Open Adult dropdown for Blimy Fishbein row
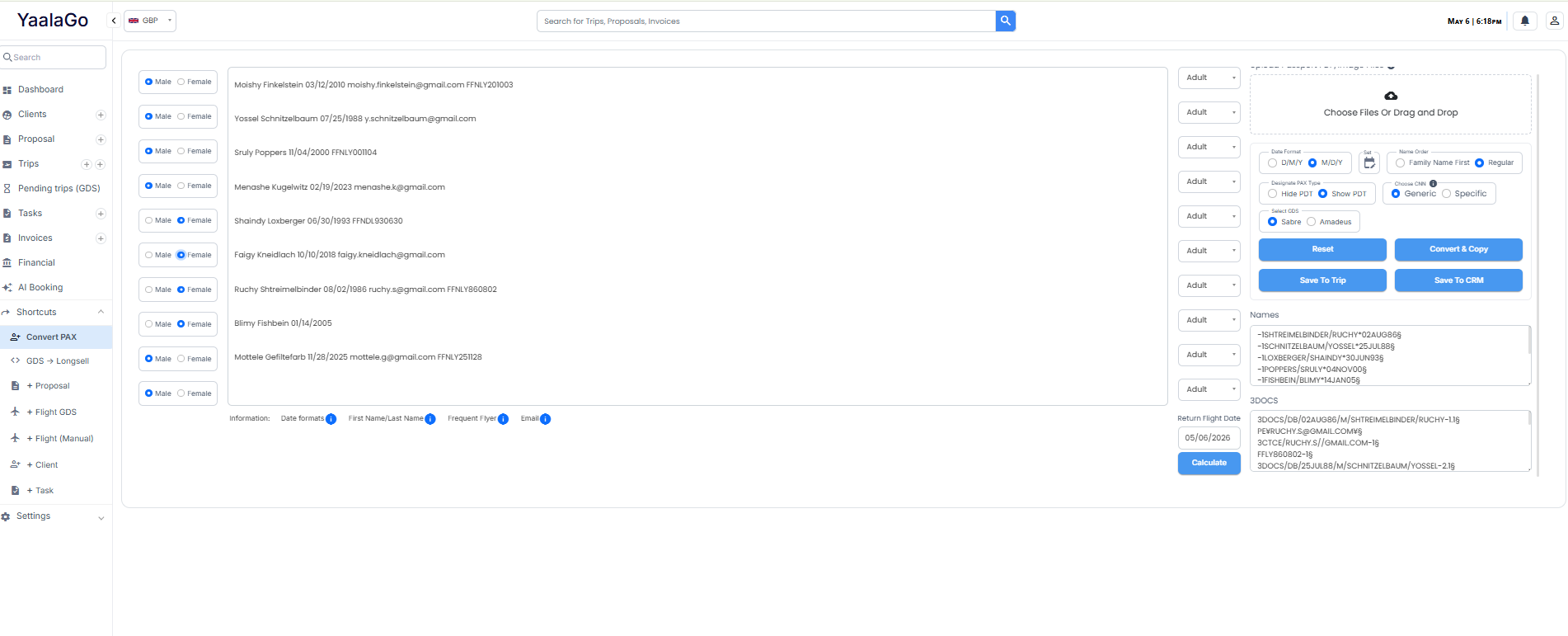1568x636 pixels. [x=1209, y=320]
